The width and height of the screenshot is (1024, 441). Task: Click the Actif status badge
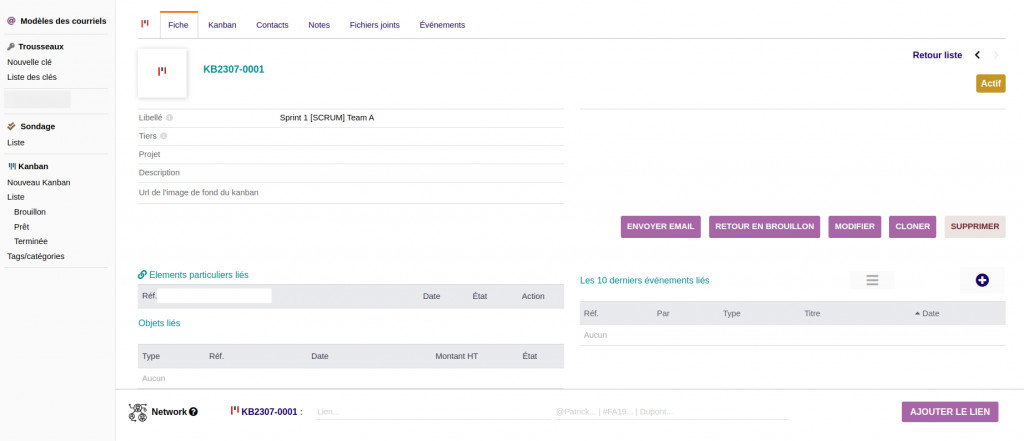click(991, 84)
